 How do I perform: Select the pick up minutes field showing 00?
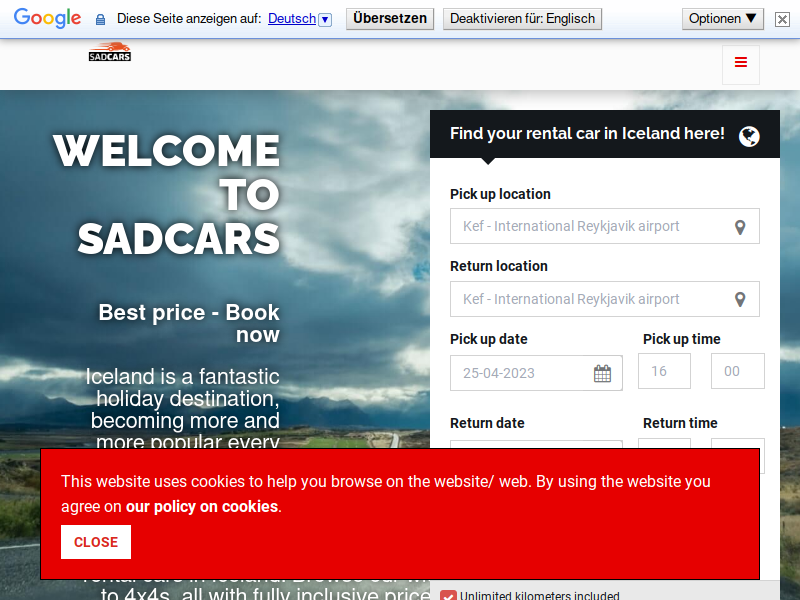point(737,371)
